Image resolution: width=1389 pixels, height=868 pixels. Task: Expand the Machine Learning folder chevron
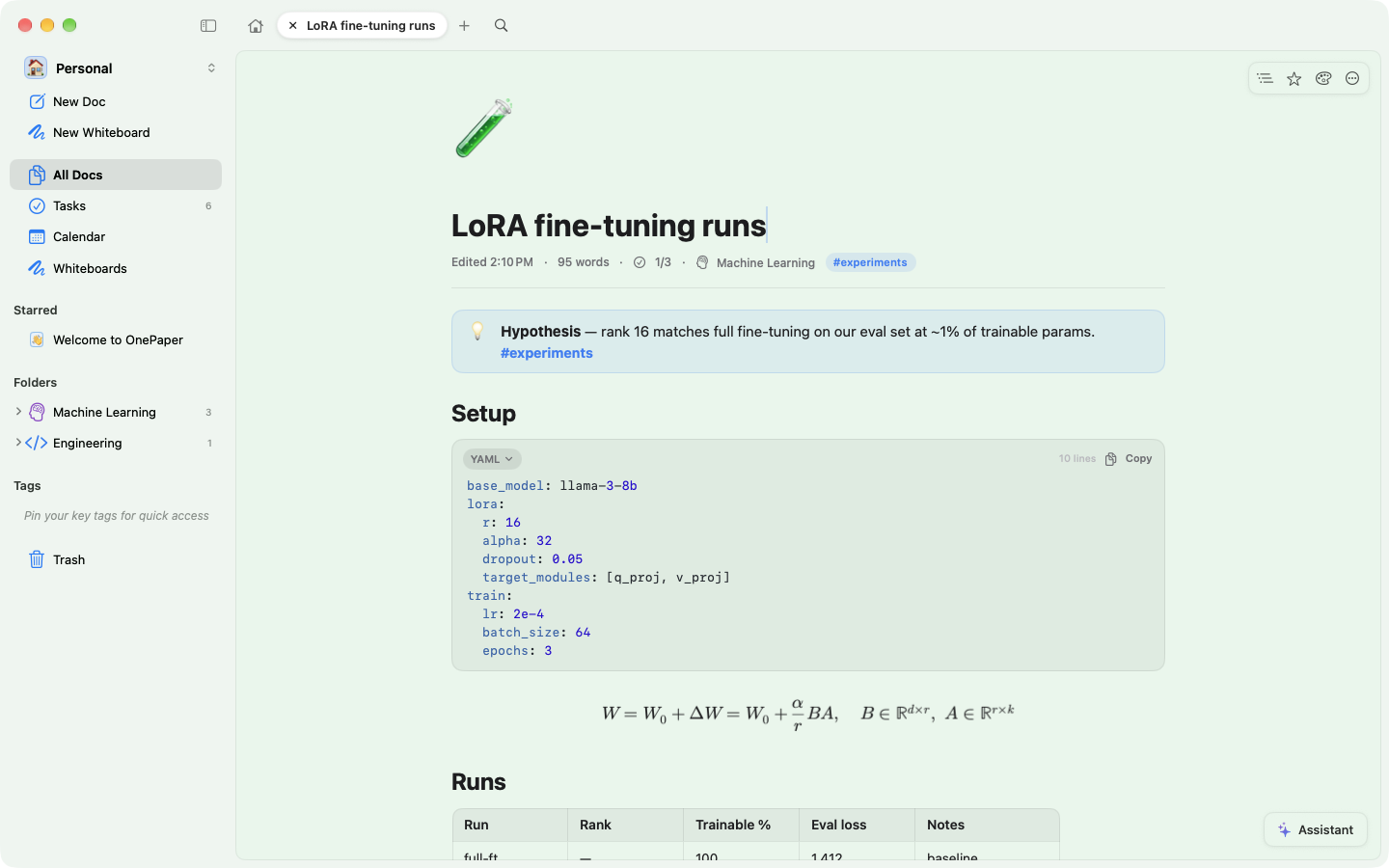(x=18, y=412)
